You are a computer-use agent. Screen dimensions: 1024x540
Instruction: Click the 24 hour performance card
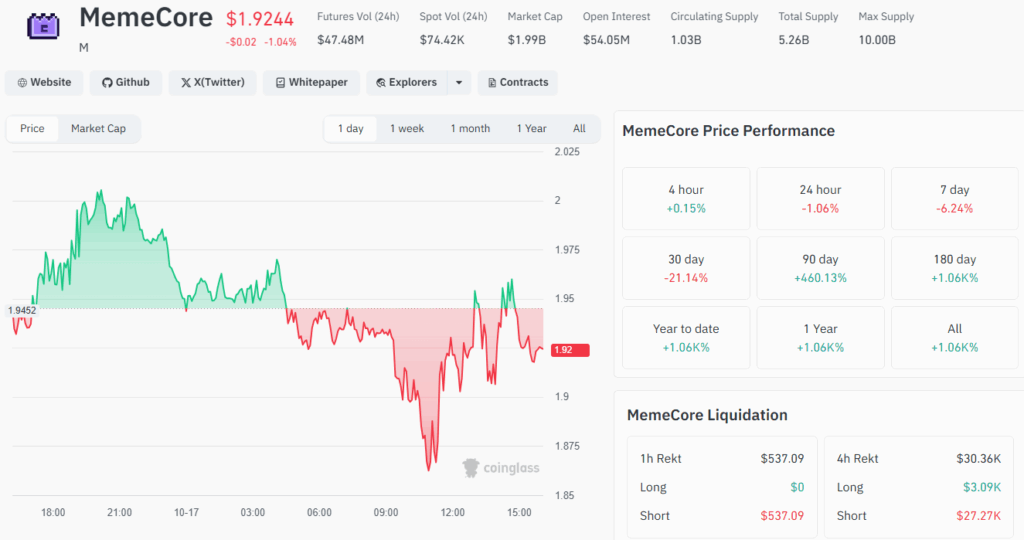pyautogui.click(x=820, y=199)
